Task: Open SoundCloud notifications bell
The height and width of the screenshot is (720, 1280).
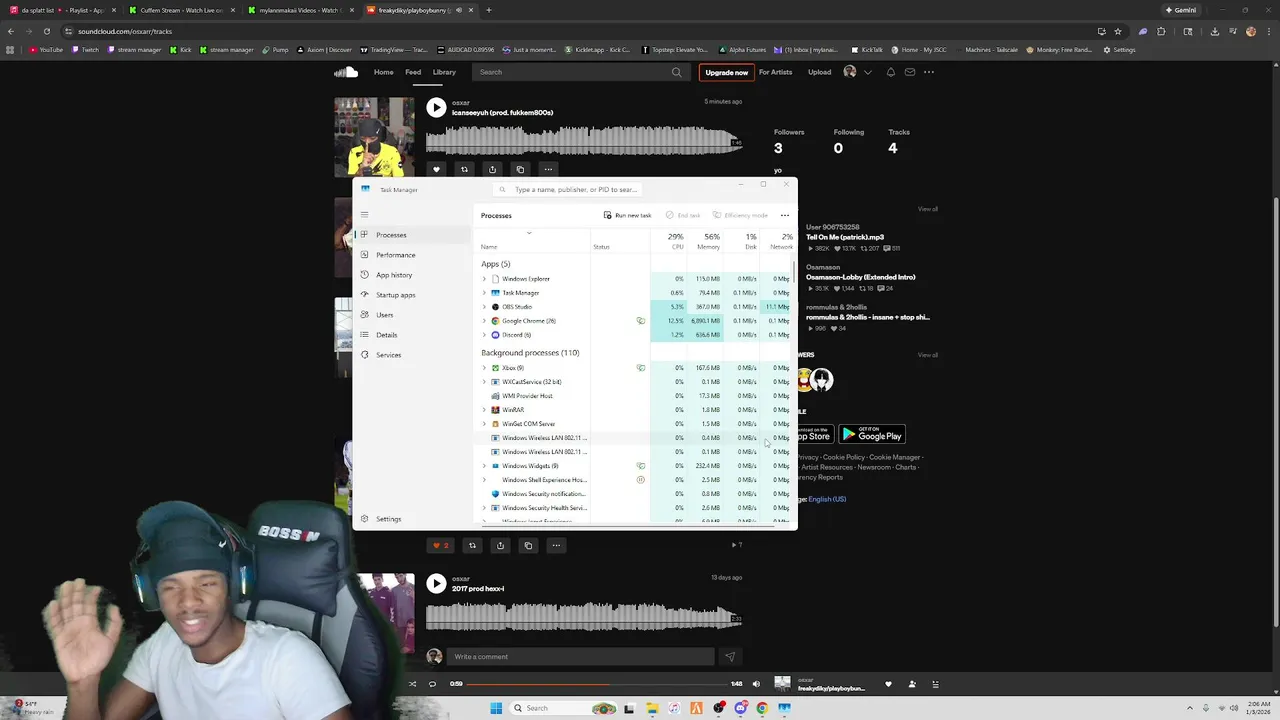Action: click(x=891, y=72)
